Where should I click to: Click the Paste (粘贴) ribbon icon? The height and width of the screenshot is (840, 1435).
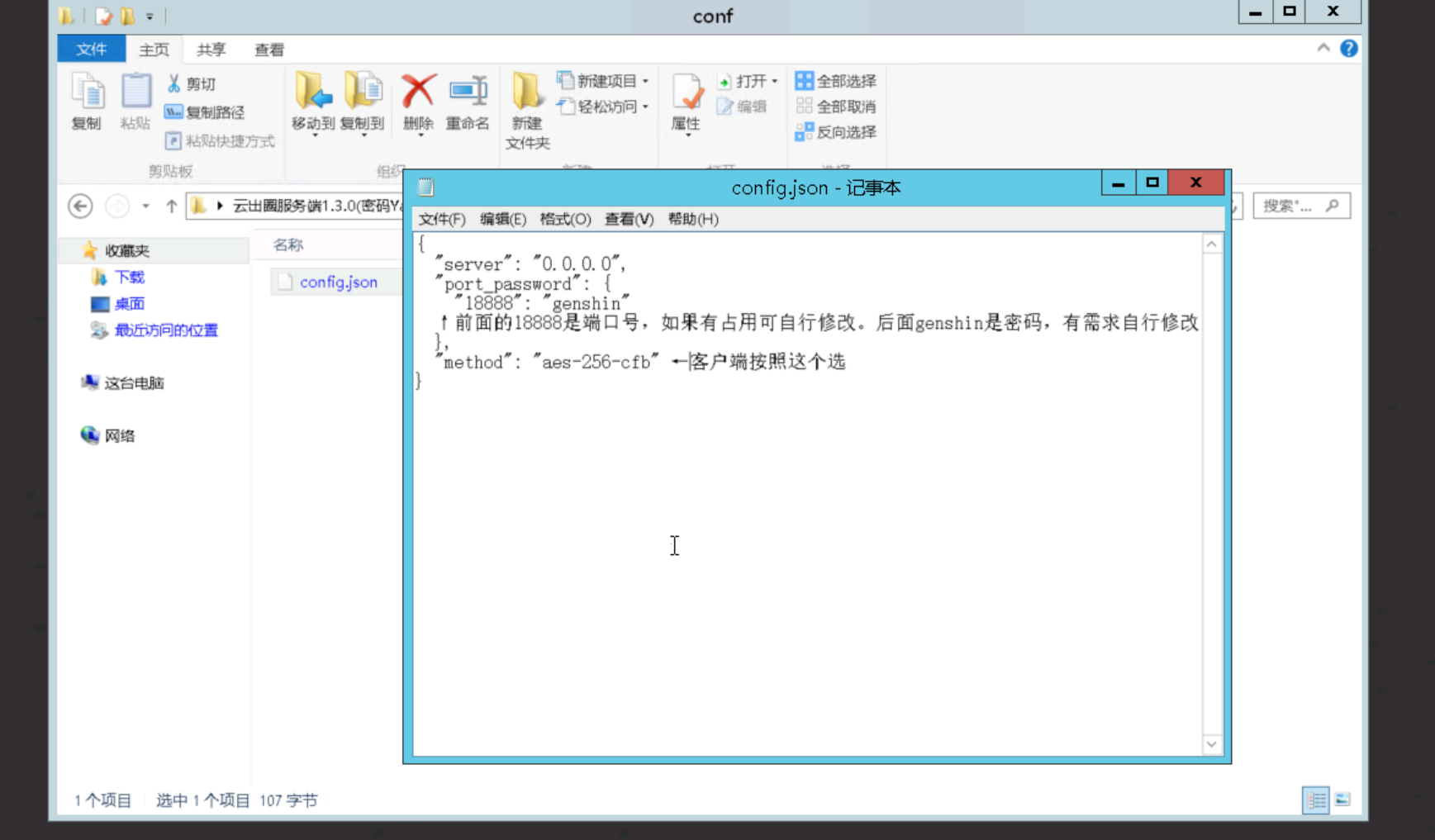coord(135,101)
